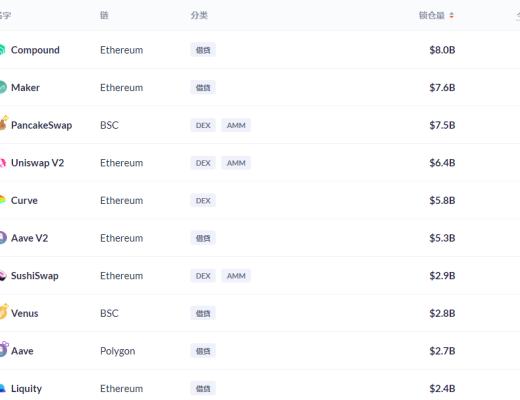Click the $2.7B value for Aave Polygon
The height and width of the screenshot is (400, 520).
[442, 351]
